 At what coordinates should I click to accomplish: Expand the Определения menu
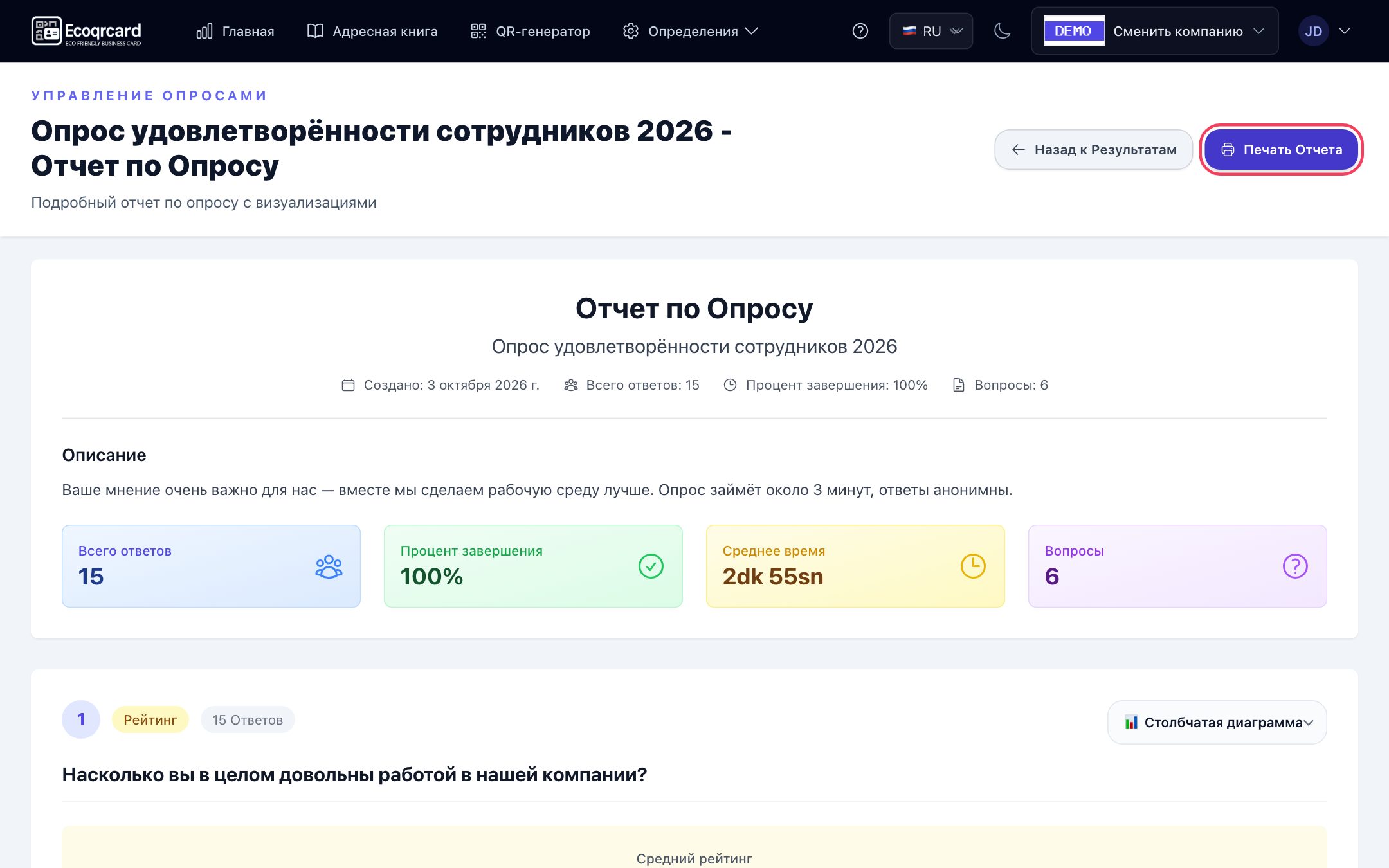691,31
